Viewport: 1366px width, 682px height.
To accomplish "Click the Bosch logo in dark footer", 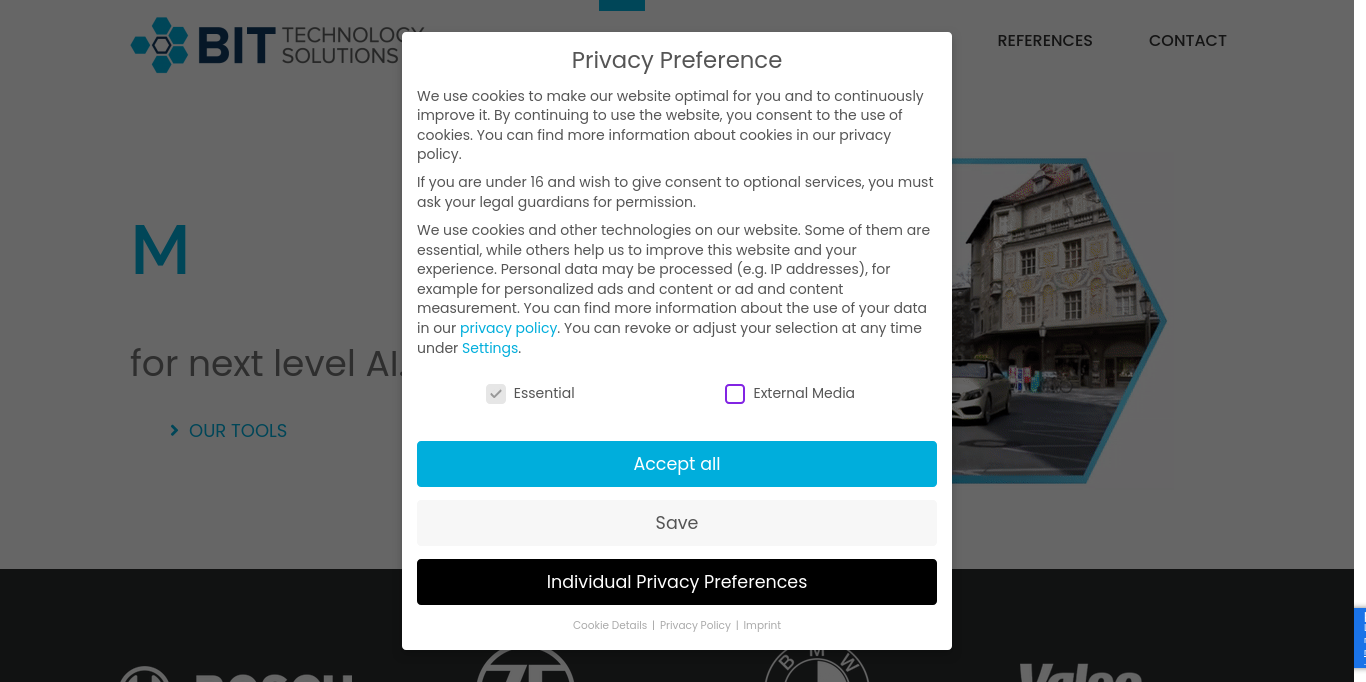I will [237, 672].
